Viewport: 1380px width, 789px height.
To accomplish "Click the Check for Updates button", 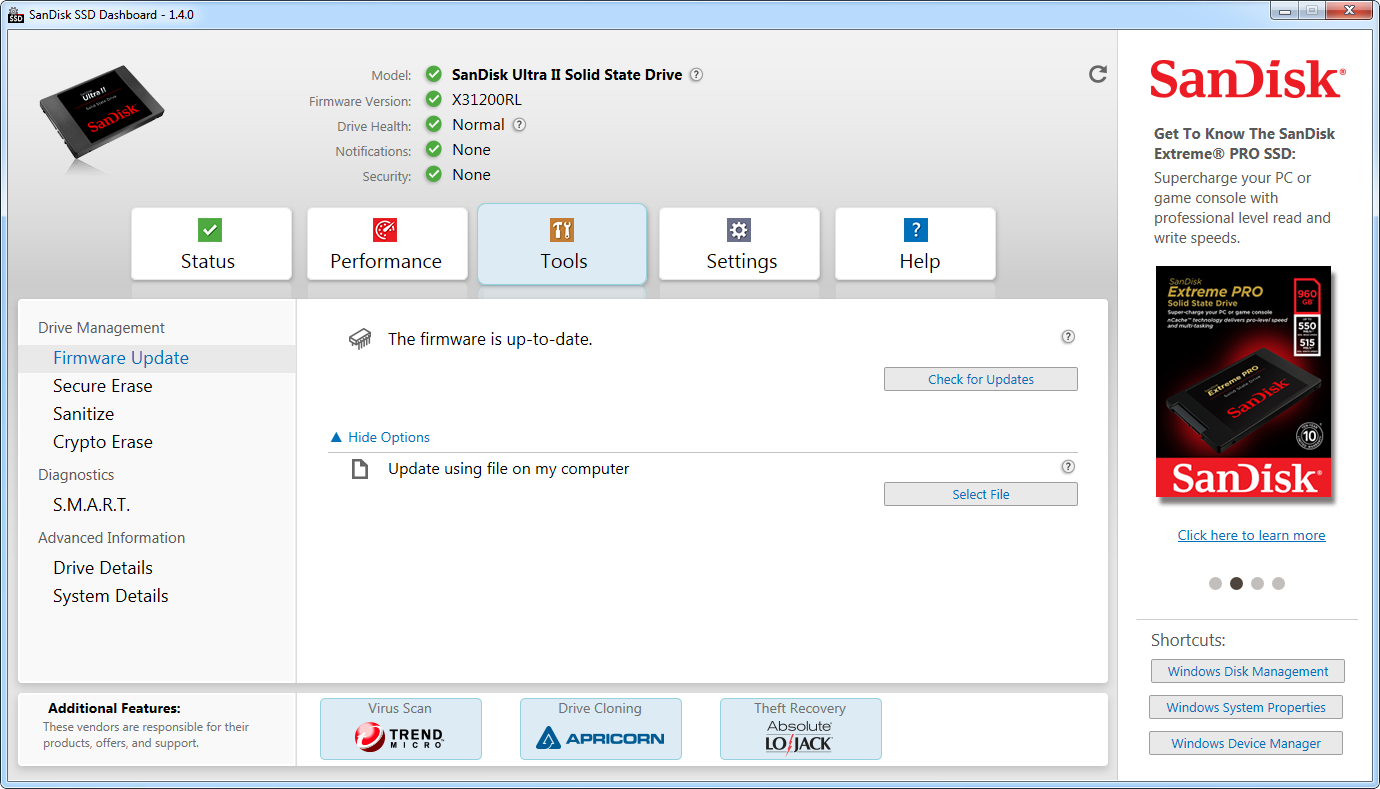I will pos(981,379).
